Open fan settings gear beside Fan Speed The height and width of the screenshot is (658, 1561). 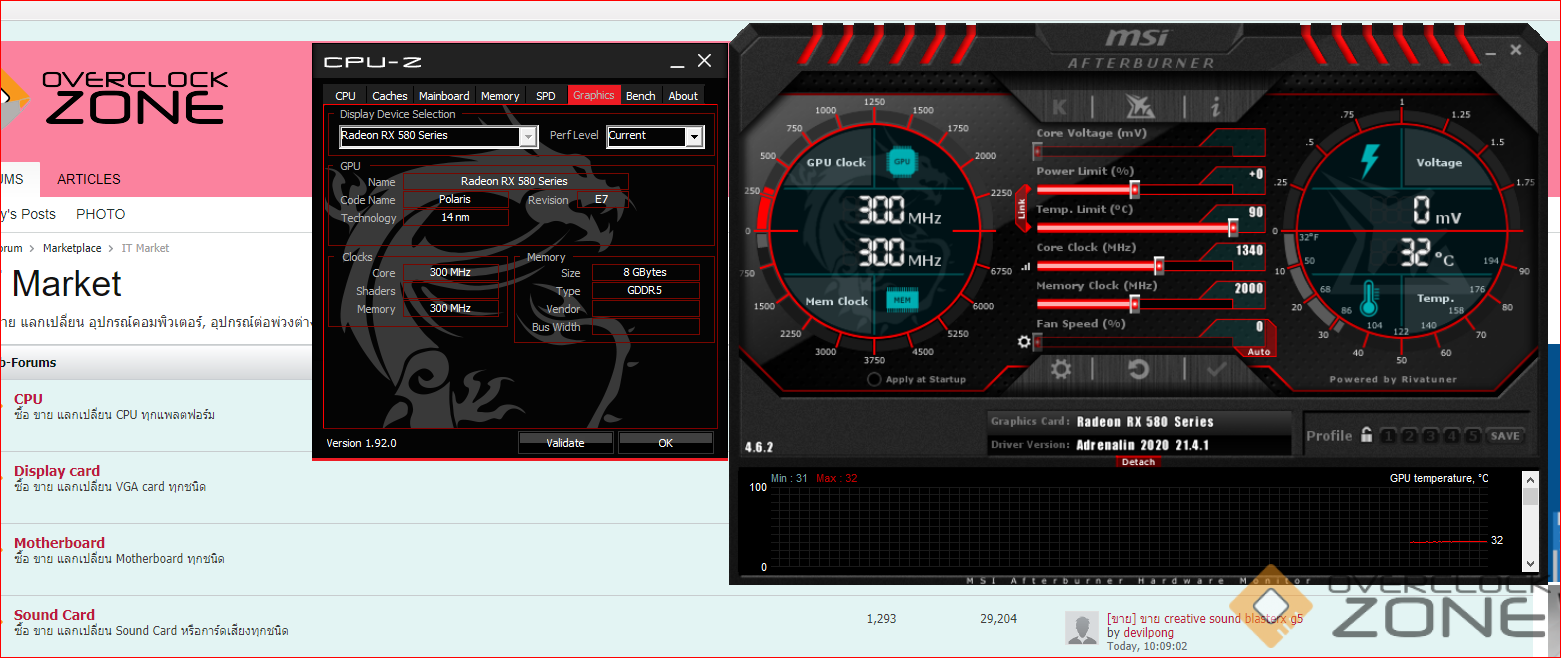[x=1023, y=342]
